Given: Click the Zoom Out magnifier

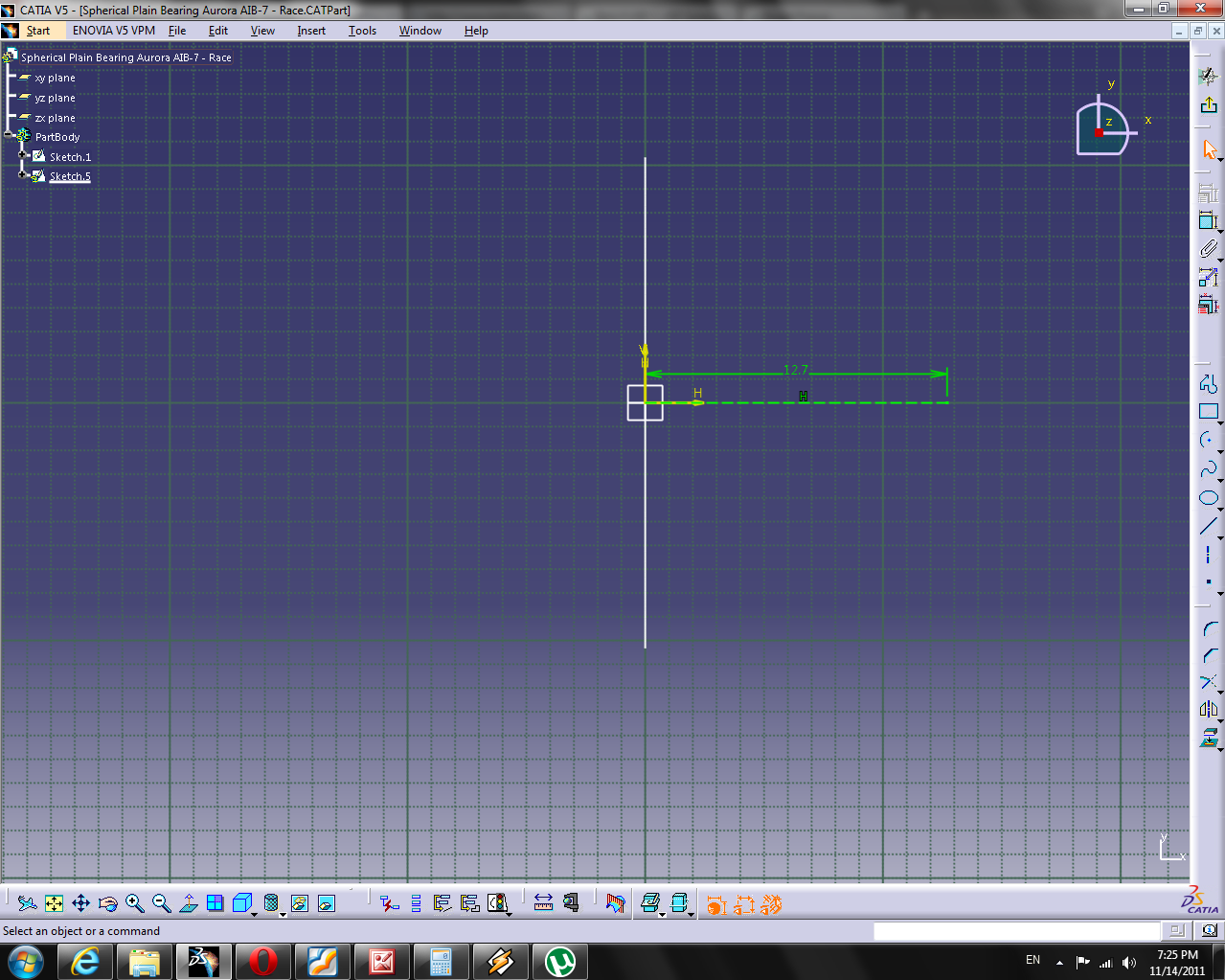Looking at the screenshot, I should click(161, 903).
